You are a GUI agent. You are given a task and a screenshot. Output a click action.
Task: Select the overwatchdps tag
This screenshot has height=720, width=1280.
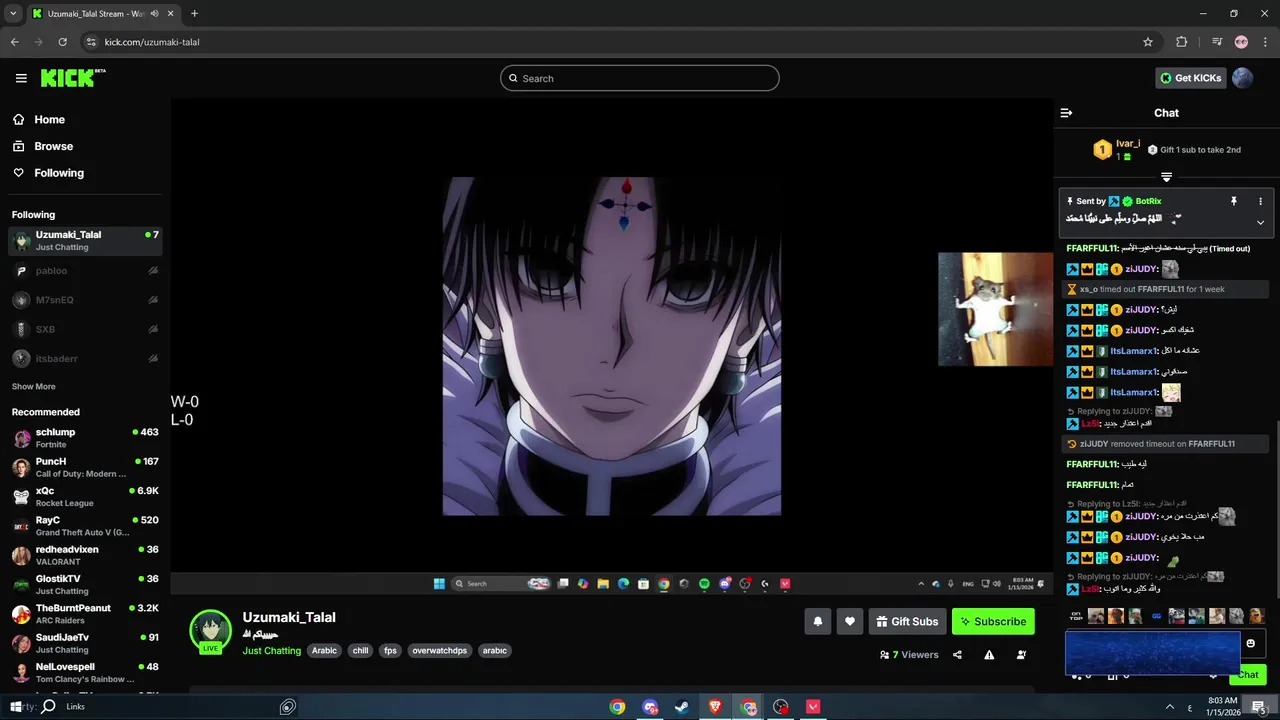click(x=439, y=651)
